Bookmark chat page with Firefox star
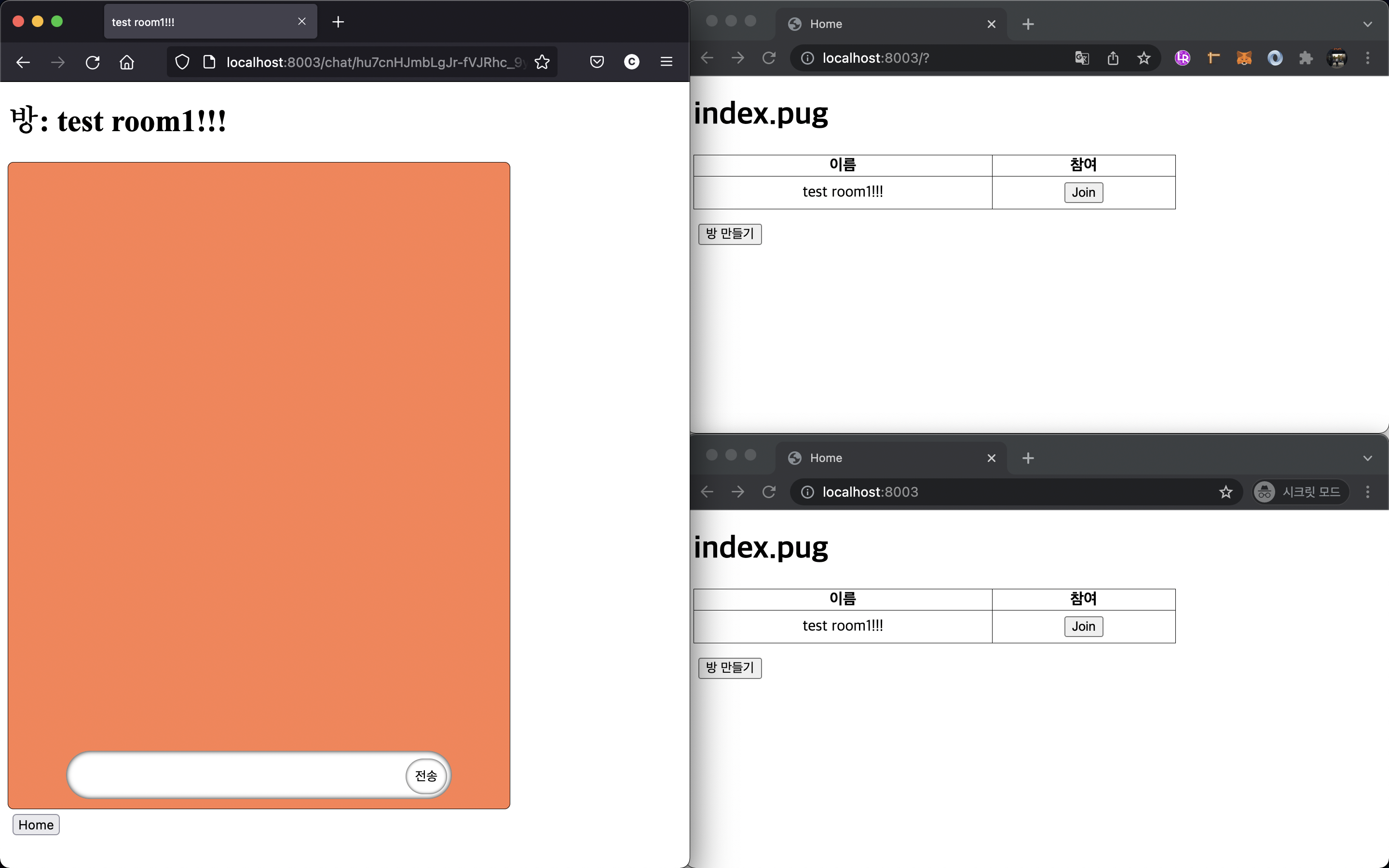This screenshot has height=868, width=1389. tap(542, 62)
